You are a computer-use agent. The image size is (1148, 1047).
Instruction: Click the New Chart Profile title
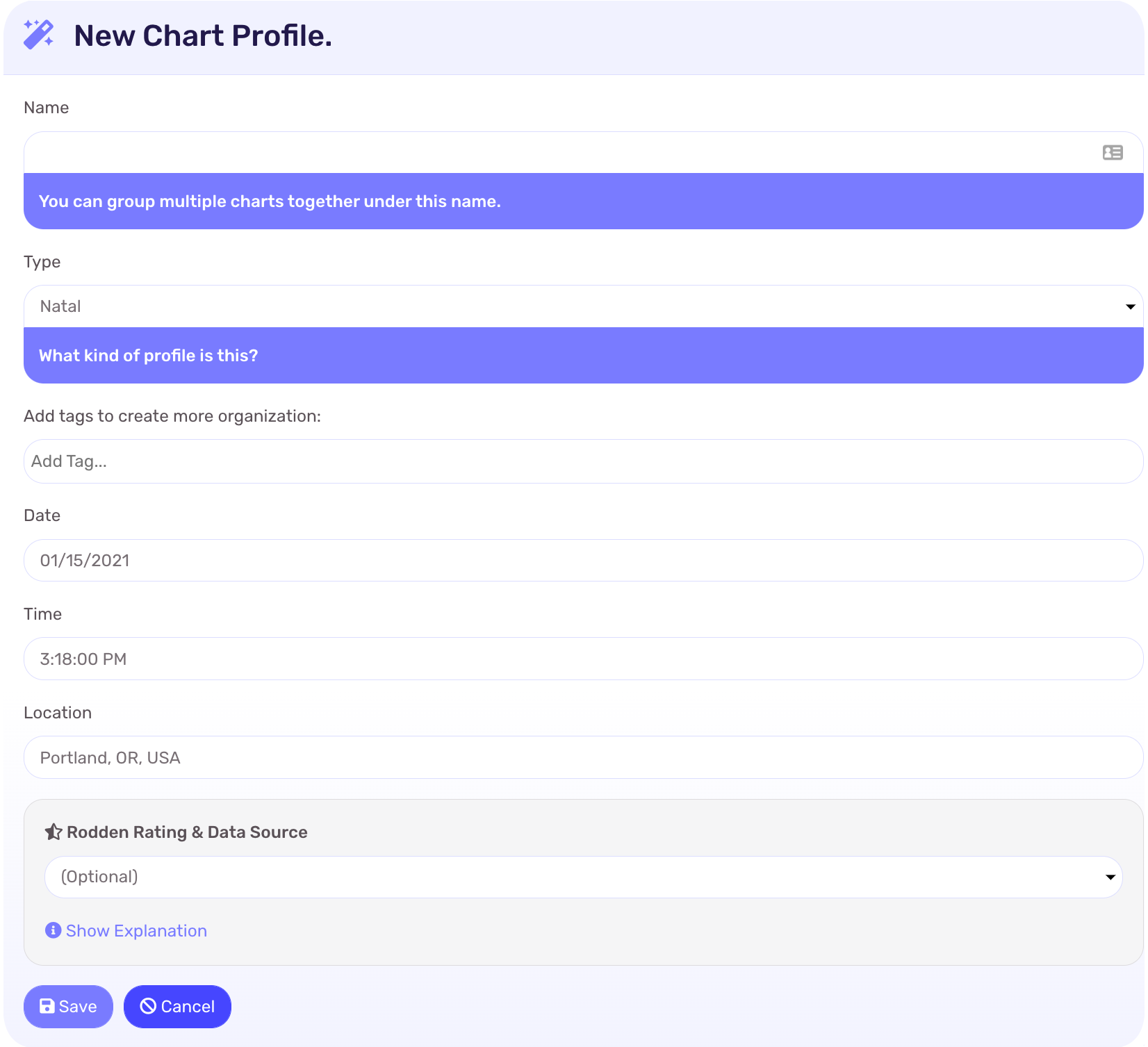pos(202,36)
